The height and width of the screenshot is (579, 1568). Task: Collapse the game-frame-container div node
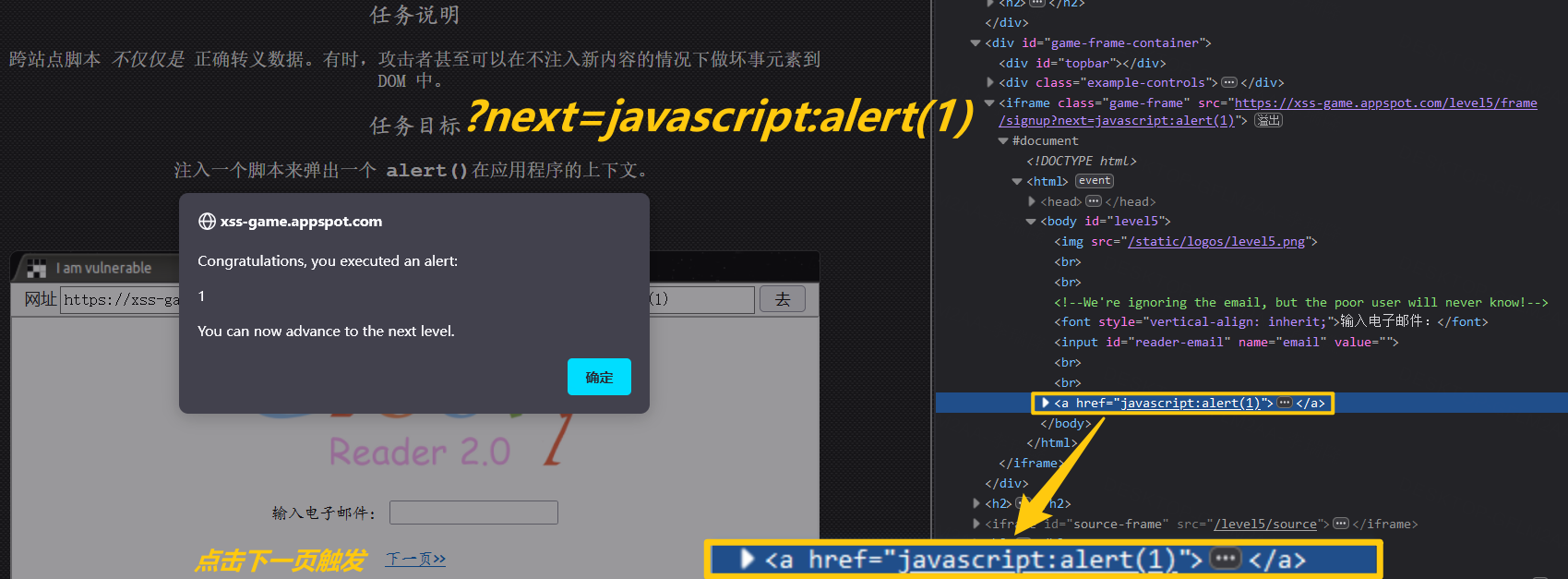click(976, 42)
